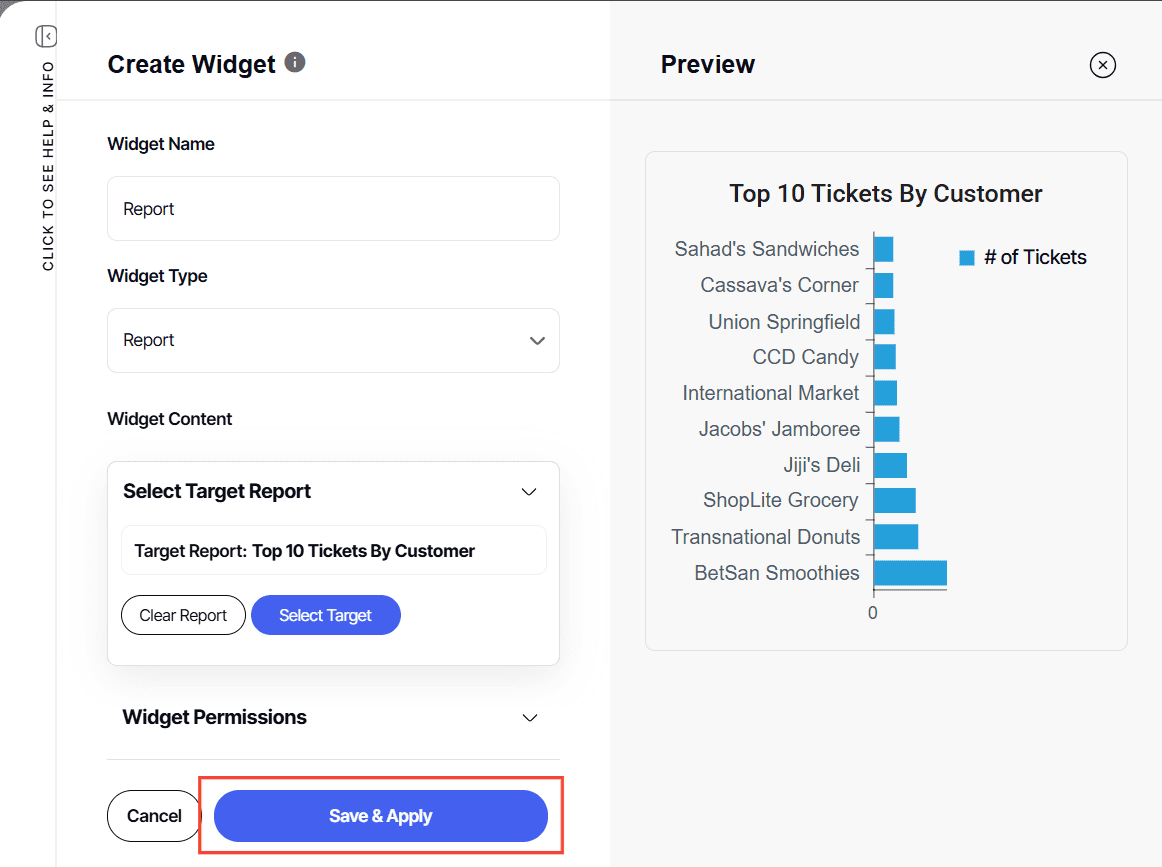This screenshot has height=867, width=1162.
Task: Click the info icon beside Create Widget
Action: [x=295, y=63]
